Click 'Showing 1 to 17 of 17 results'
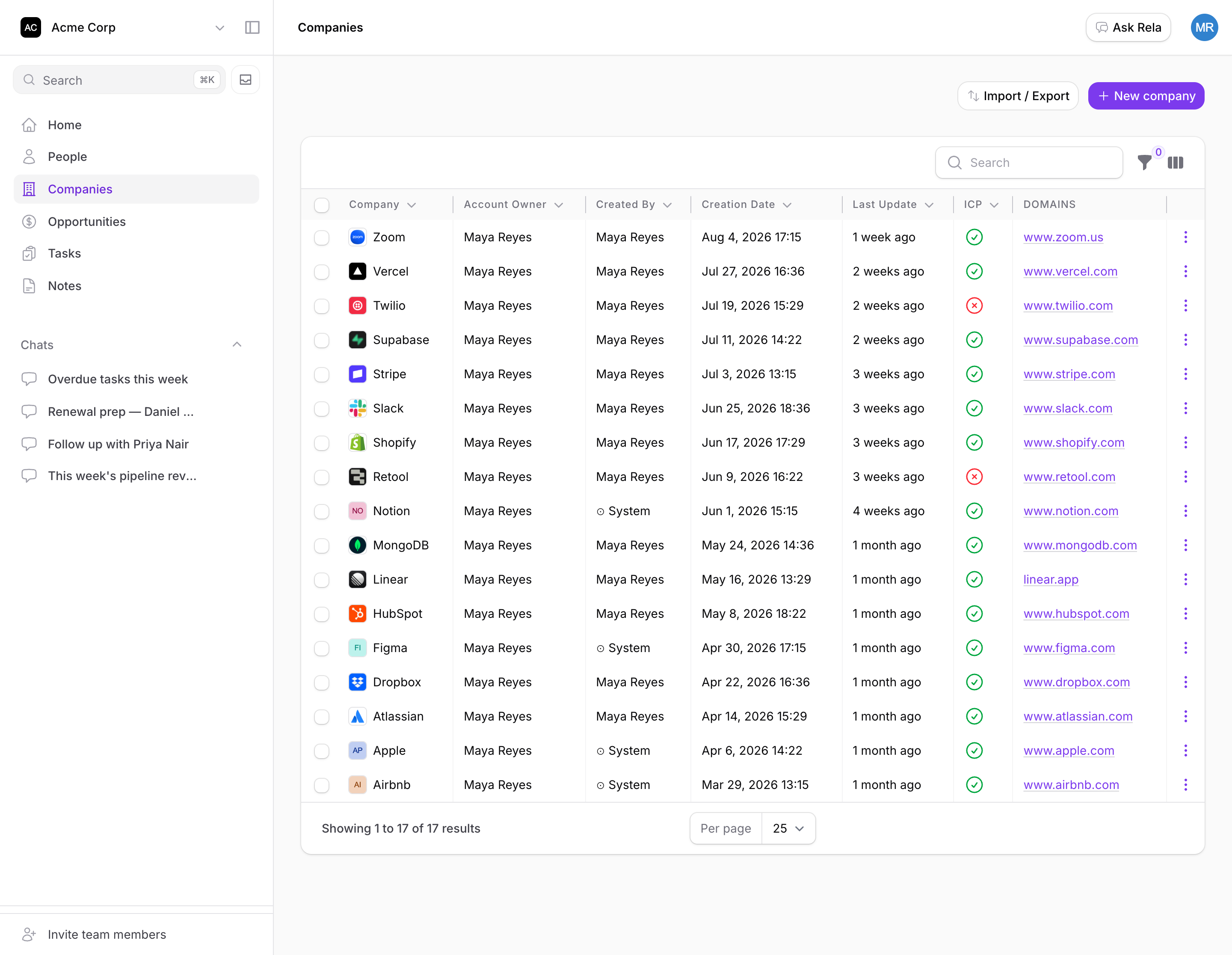Viewport: 1232px width, 955px height. tap(401, 829)
